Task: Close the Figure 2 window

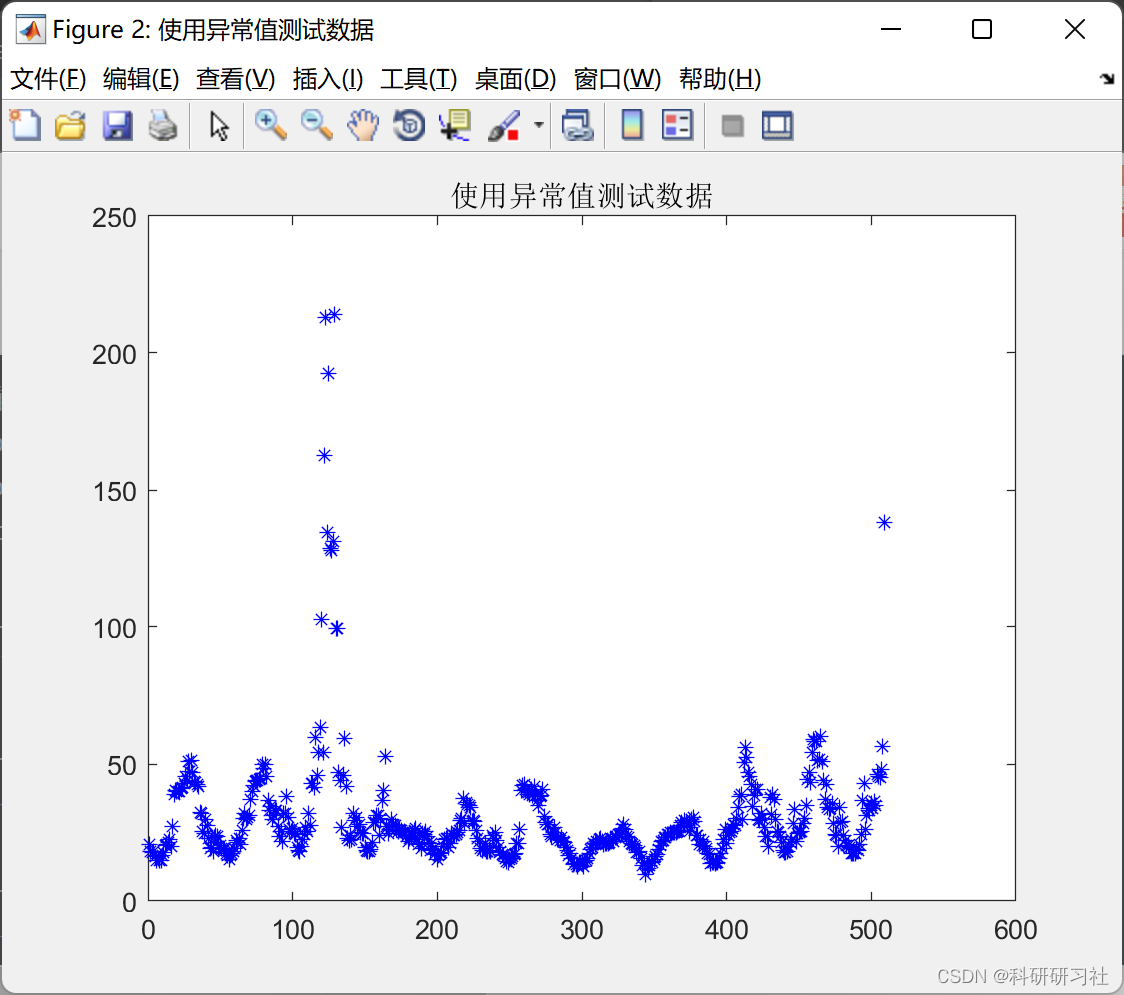Action: [x=1075, y=29]
